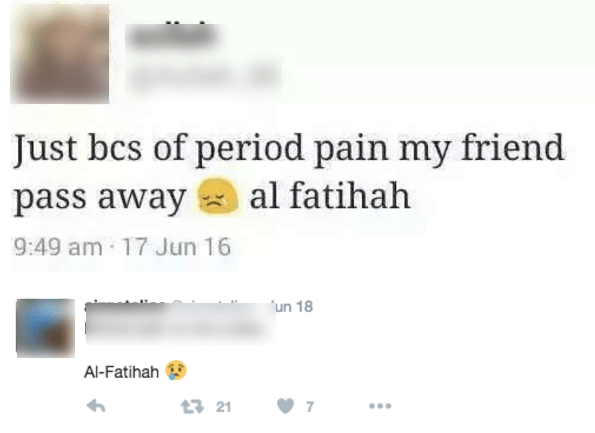Click the crying emoji after Al-Fatihah
Image resolution: width=595 pixels, height=433 pixels.
point(176,370)
